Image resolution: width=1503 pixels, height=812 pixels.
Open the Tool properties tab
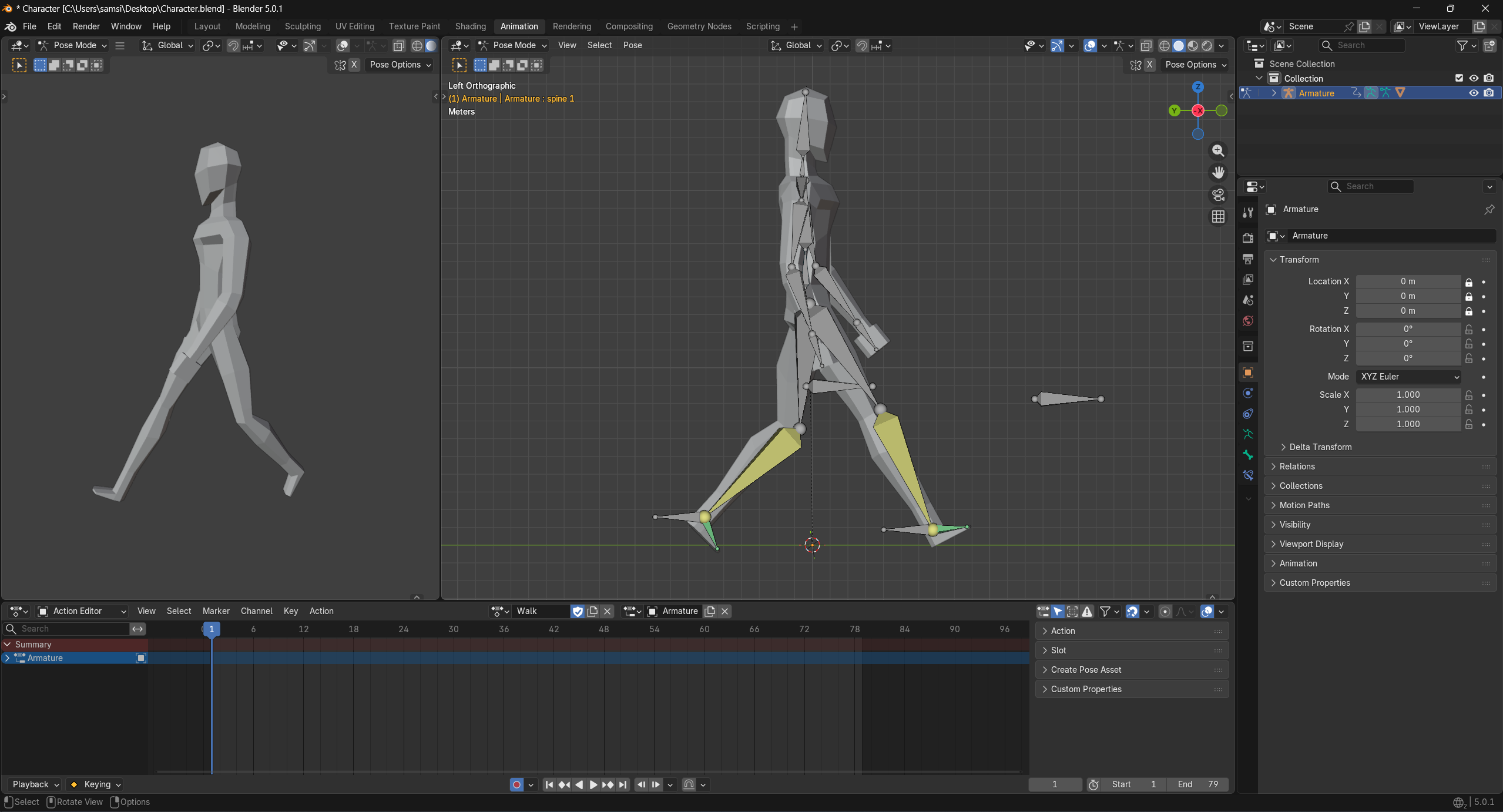pyautogui.click(x=1248, y=213)
